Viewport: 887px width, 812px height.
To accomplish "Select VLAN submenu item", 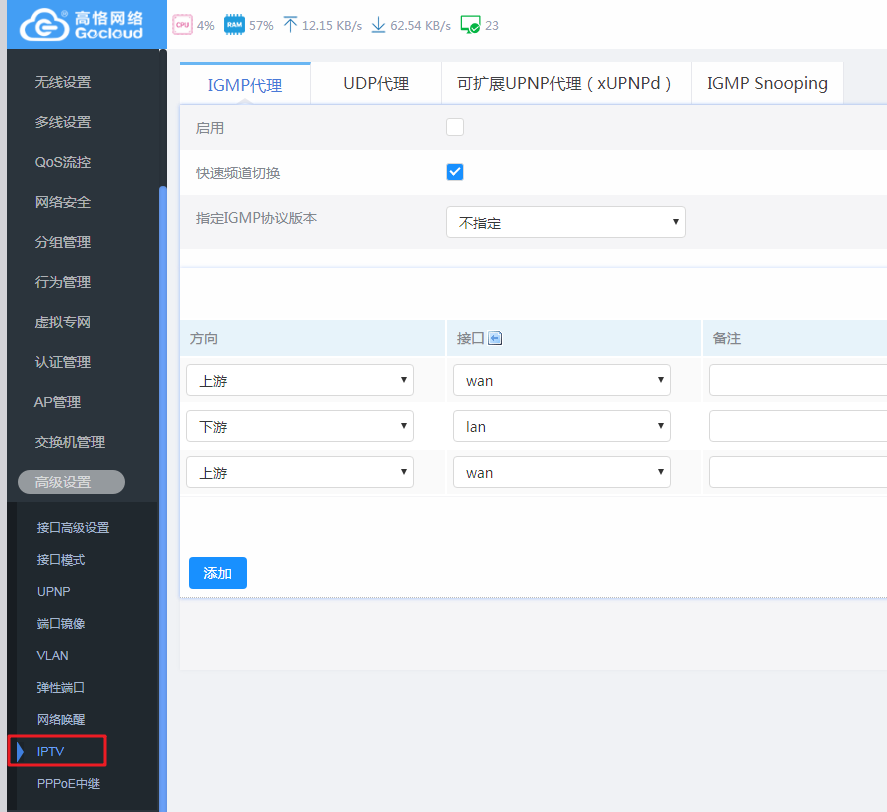I will click(52, 655).
